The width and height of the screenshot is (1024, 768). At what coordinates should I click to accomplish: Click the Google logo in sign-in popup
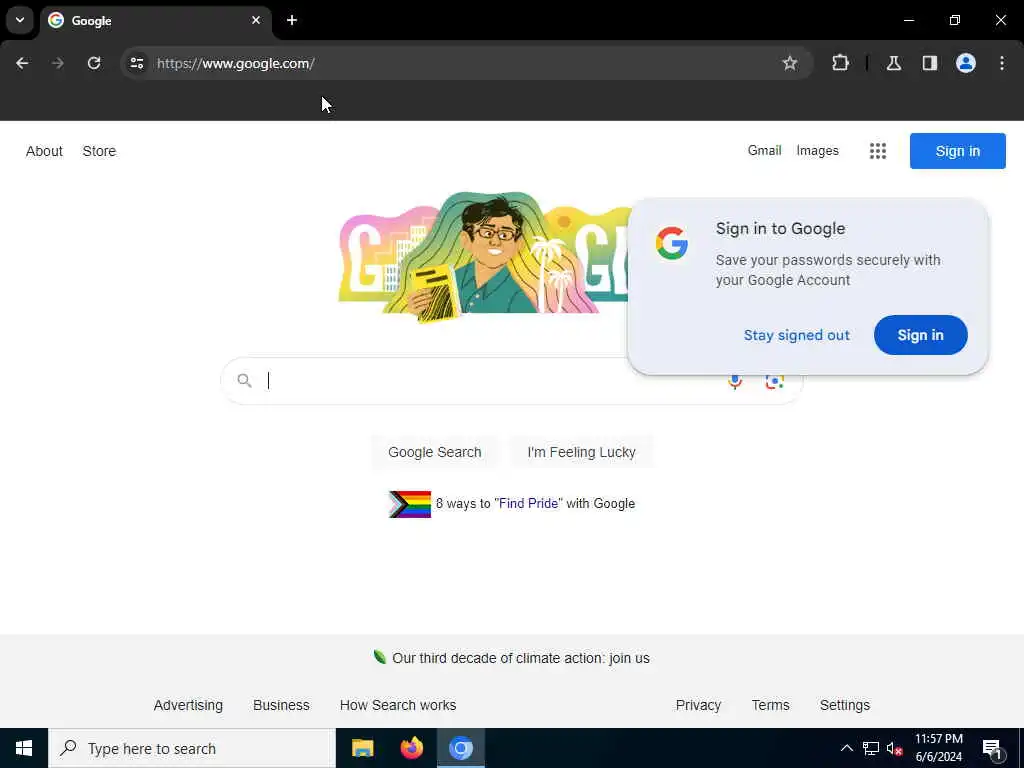671,243
